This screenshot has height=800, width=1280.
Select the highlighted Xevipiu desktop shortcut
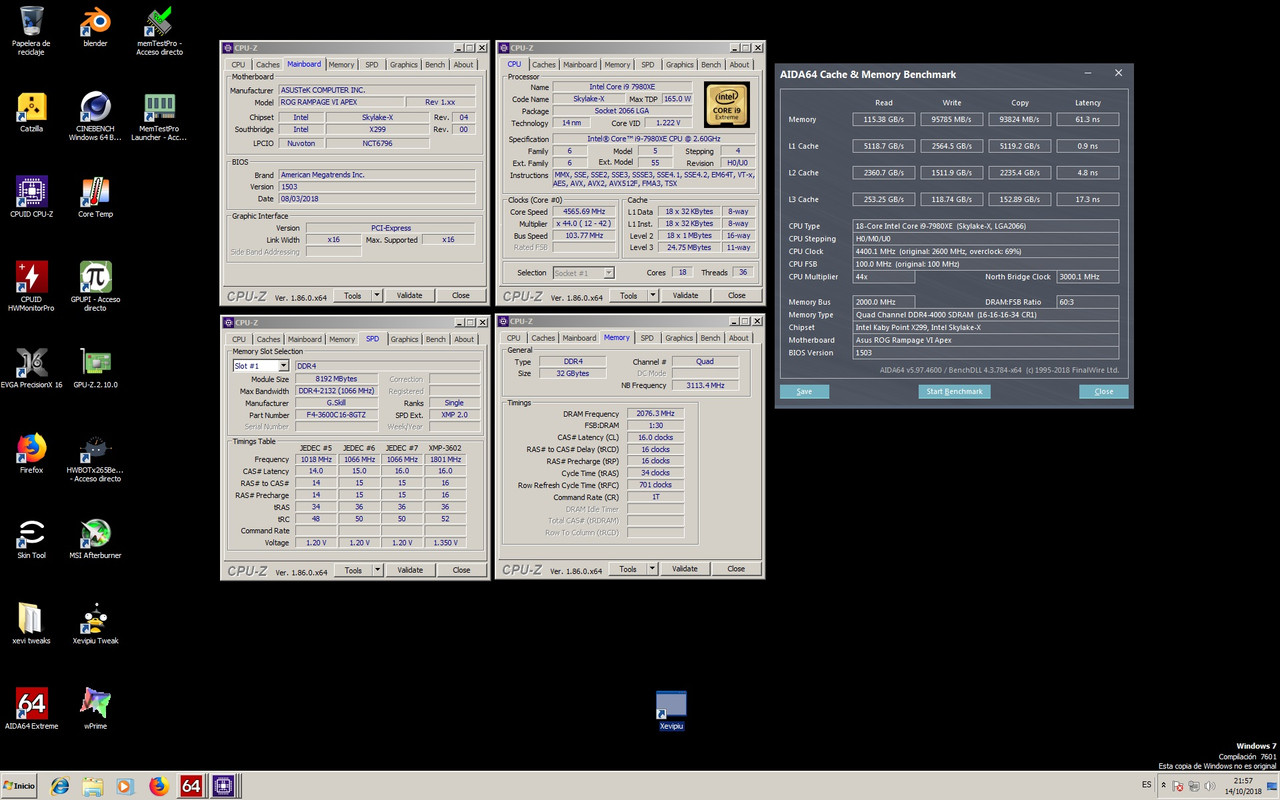[671, 711]
